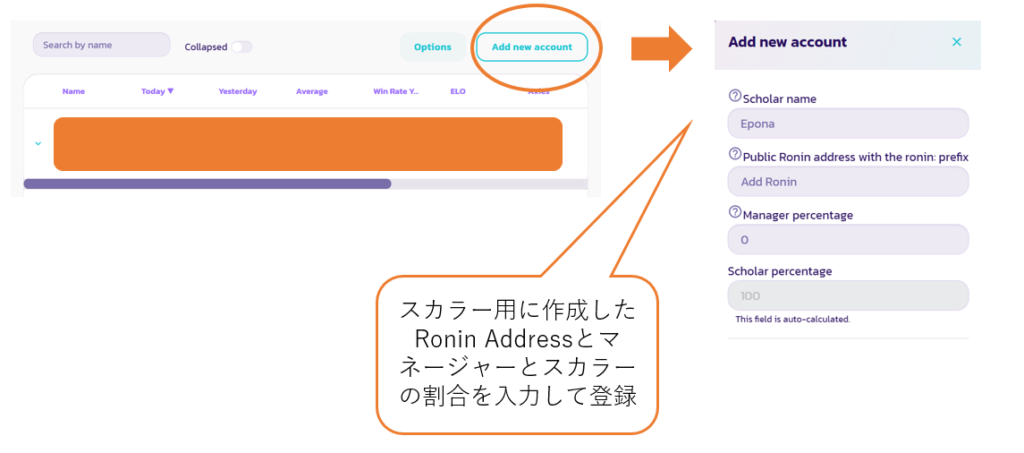Close the Add new account panel
The width and height of the screenshot is (1024, 453).
[x=956, y=42]
